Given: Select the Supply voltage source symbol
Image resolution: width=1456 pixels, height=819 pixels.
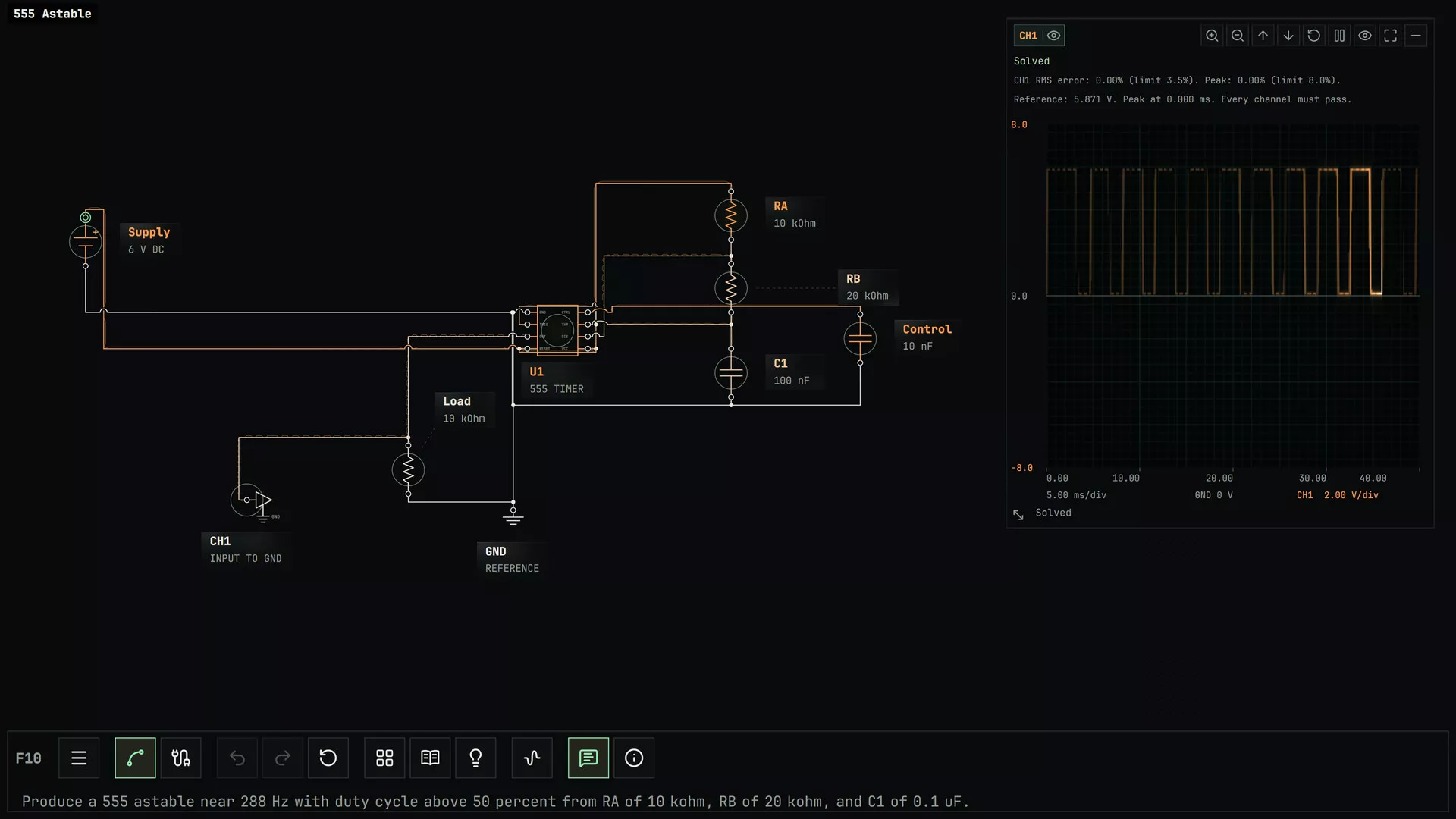Looking at the screenshot, I should (86, 242).
